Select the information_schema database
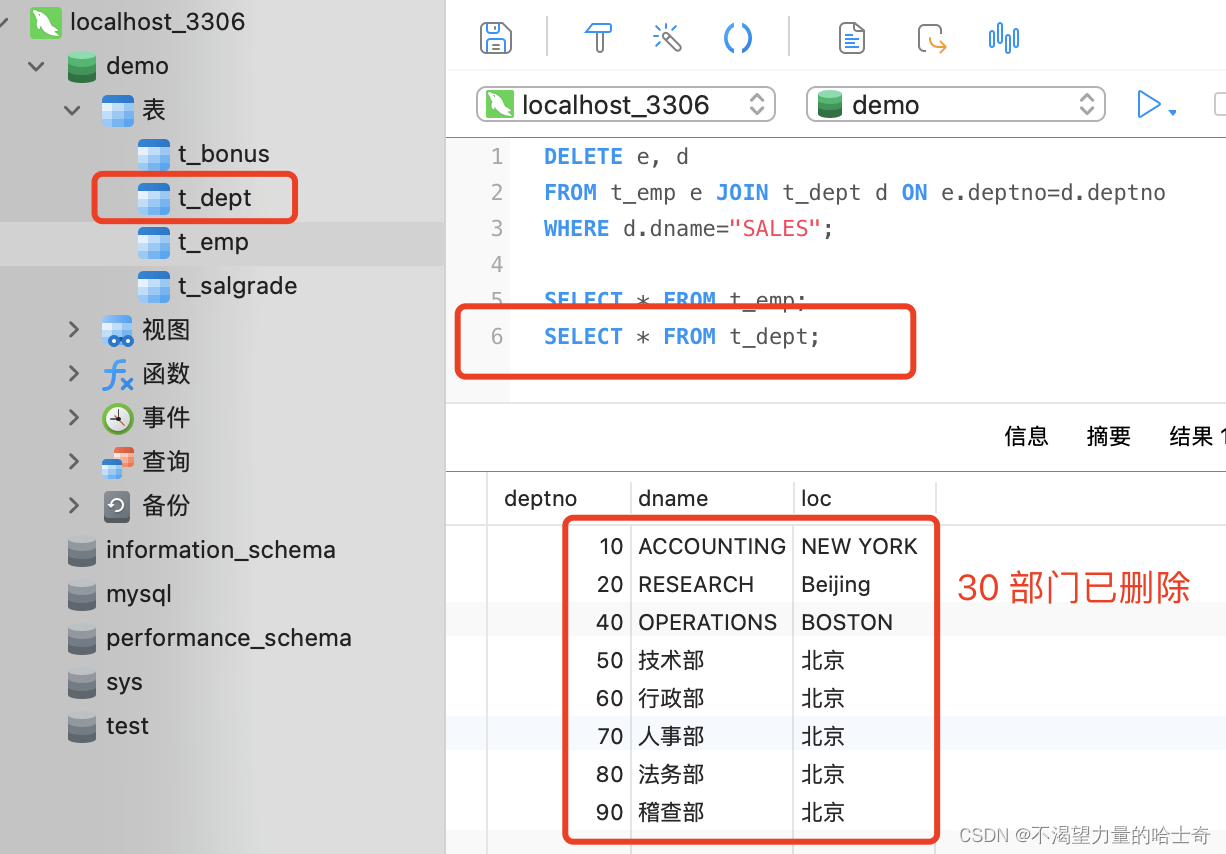 [220, 550]
